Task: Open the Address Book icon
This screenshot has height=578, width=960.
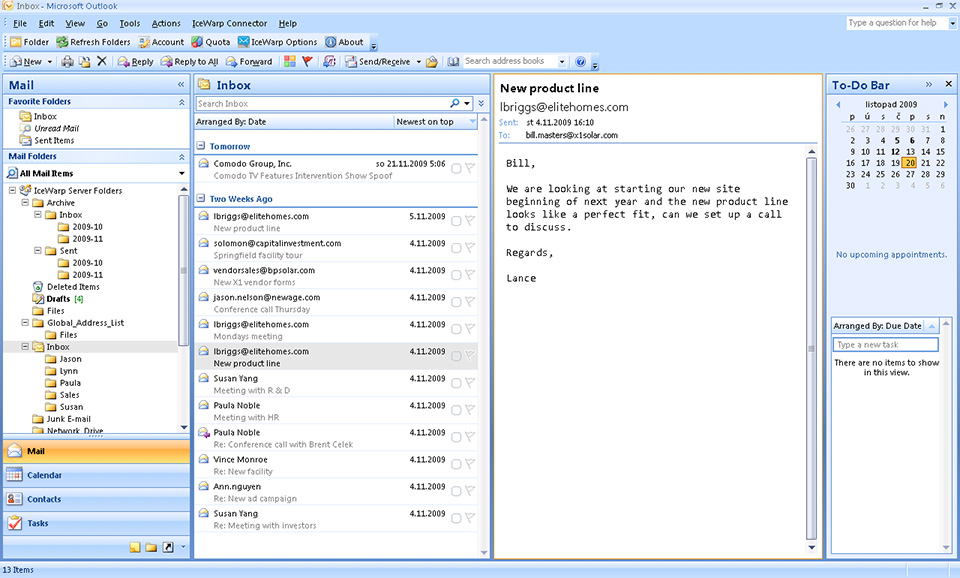Action: 453,62
